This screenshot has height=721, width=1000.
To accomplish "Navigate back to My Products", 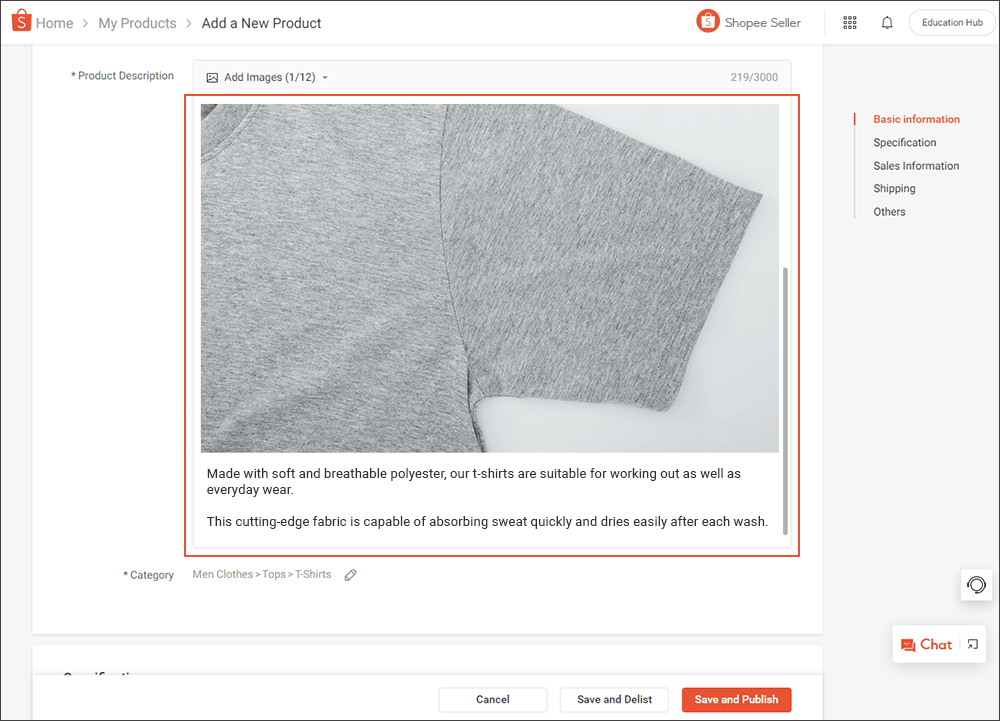I will point(137,22).
